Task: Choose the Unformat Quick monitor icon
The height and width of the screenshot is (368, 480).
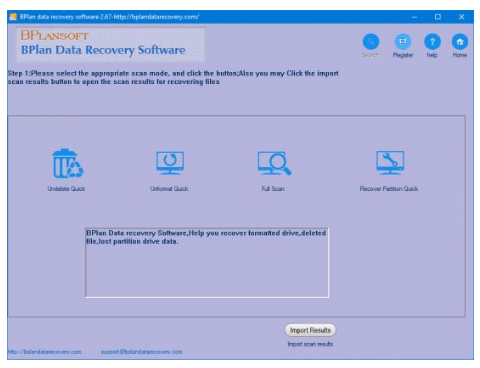Action: [x=170, y=163]
